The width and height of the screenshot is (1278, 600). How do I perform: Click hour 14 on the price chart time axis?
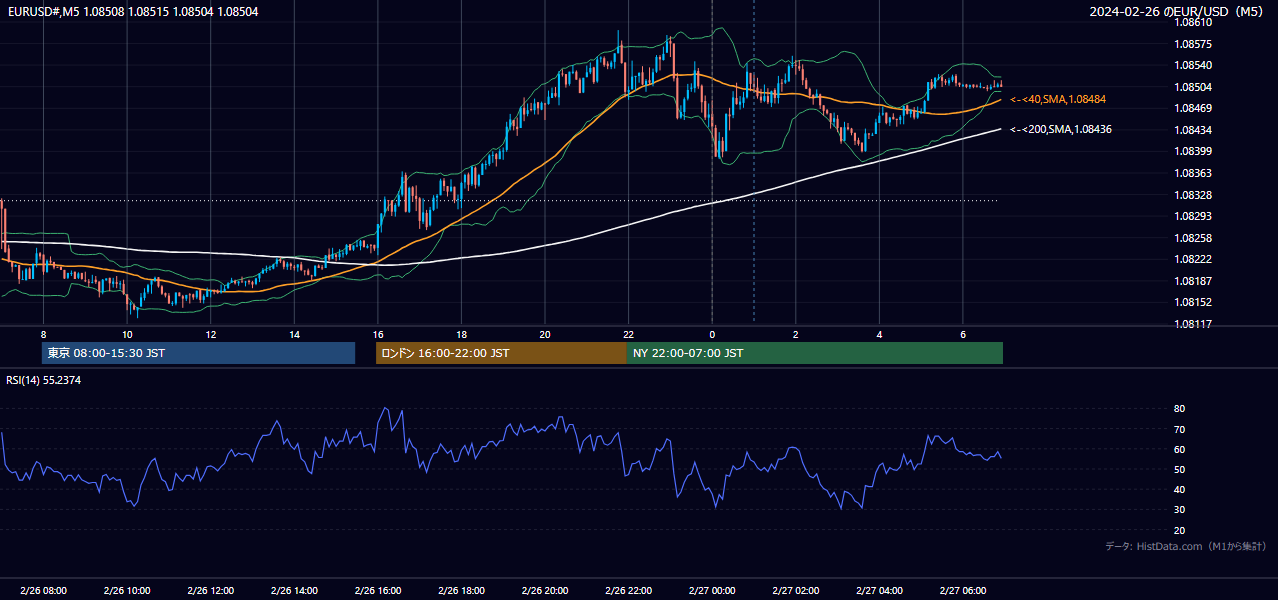click(294, 334)
